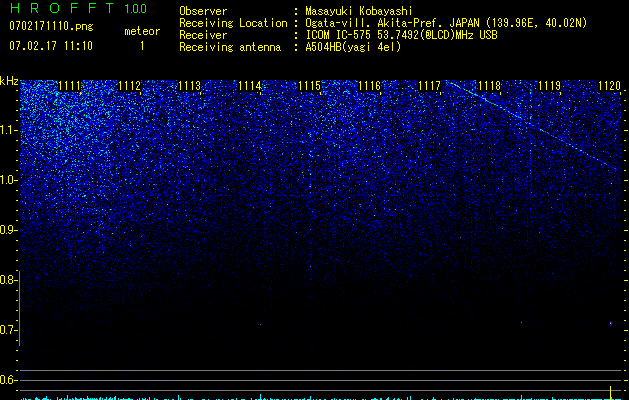The width and height of the screenshot is (629, 400).
Task: Click the 1117 time marker
Action: pos(429,86)
